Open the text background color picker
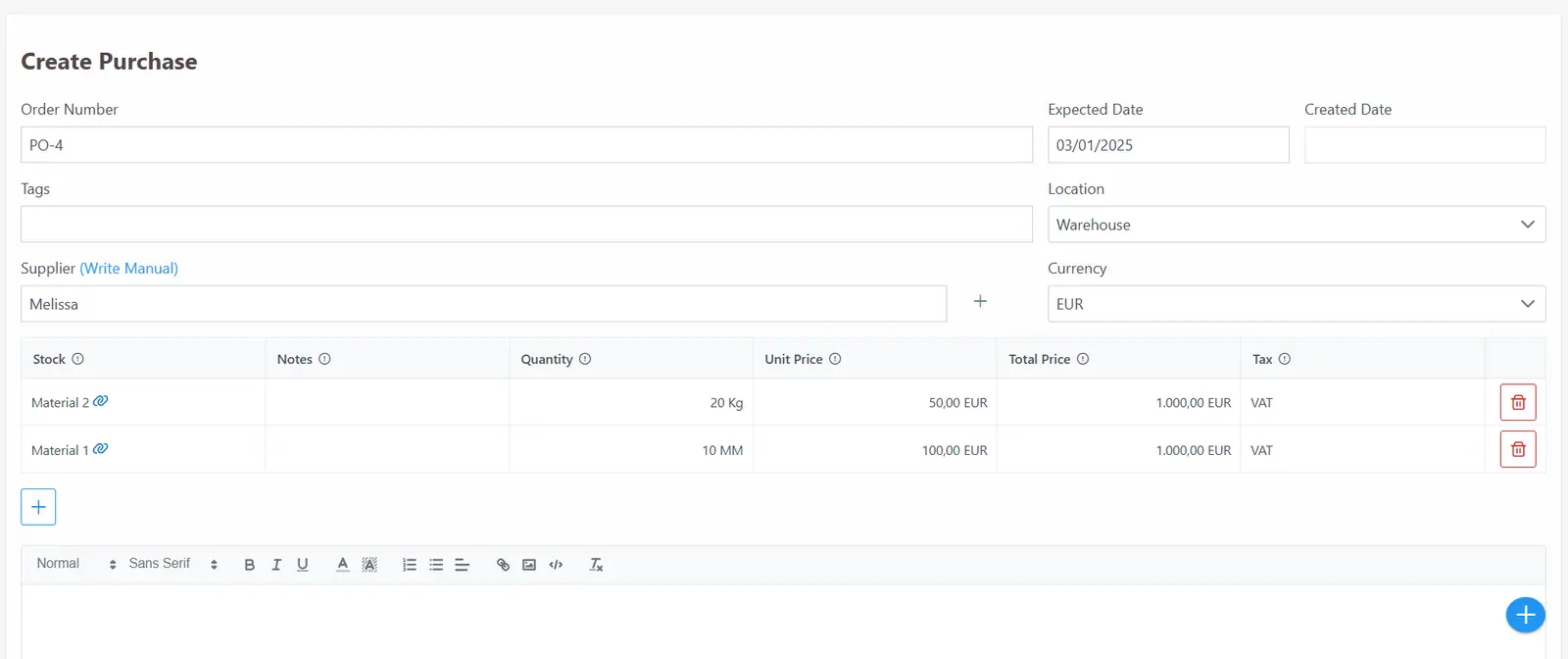This screenshot has height=659, width=1568. (369, 565)
